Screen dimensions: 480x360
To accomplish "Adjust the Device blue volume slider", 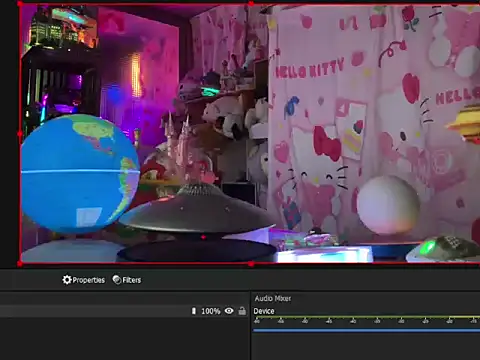I will (x=366, y=330).
